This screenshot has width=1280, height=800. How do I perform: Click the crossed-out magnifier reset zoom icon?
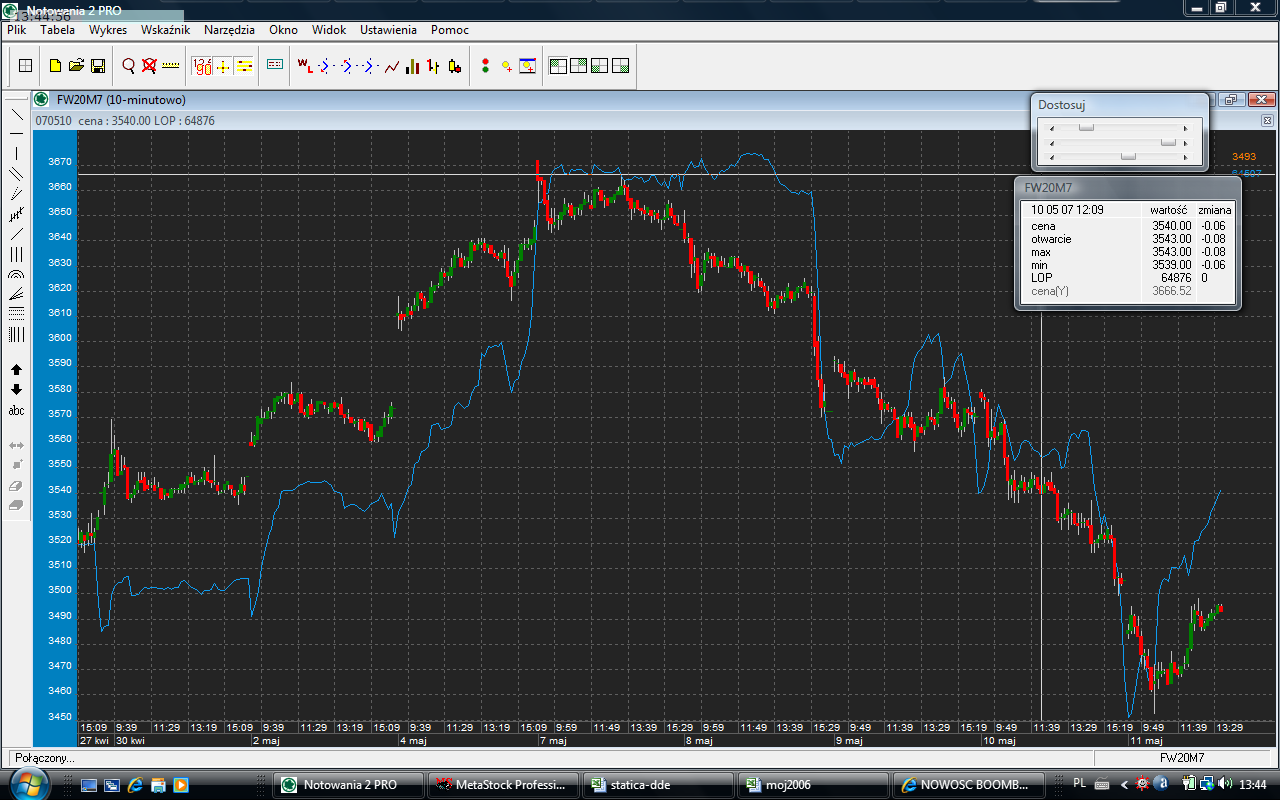click(149, 66)
